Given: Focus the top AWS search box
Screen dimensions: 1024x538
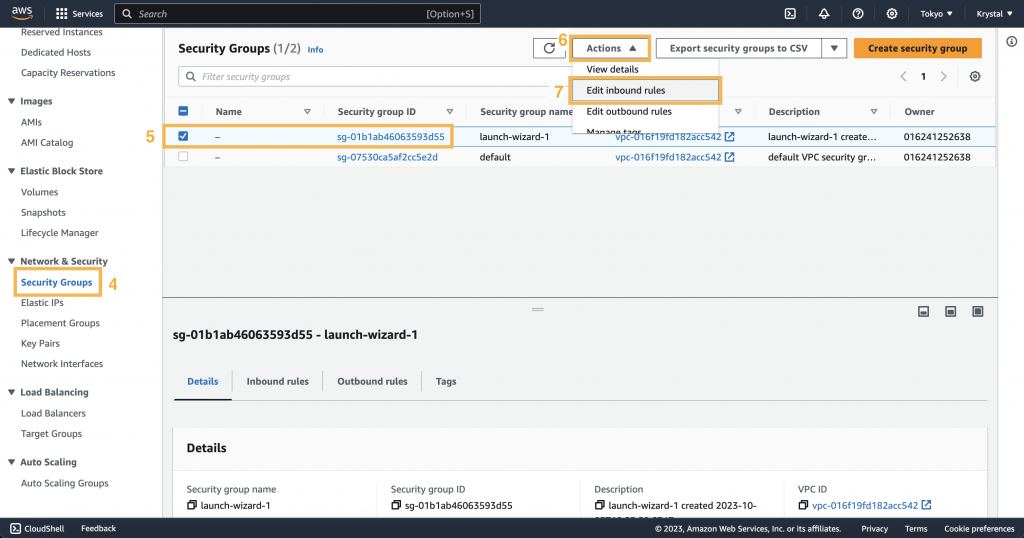Looking at the screenshot, I should pos(298,14).
